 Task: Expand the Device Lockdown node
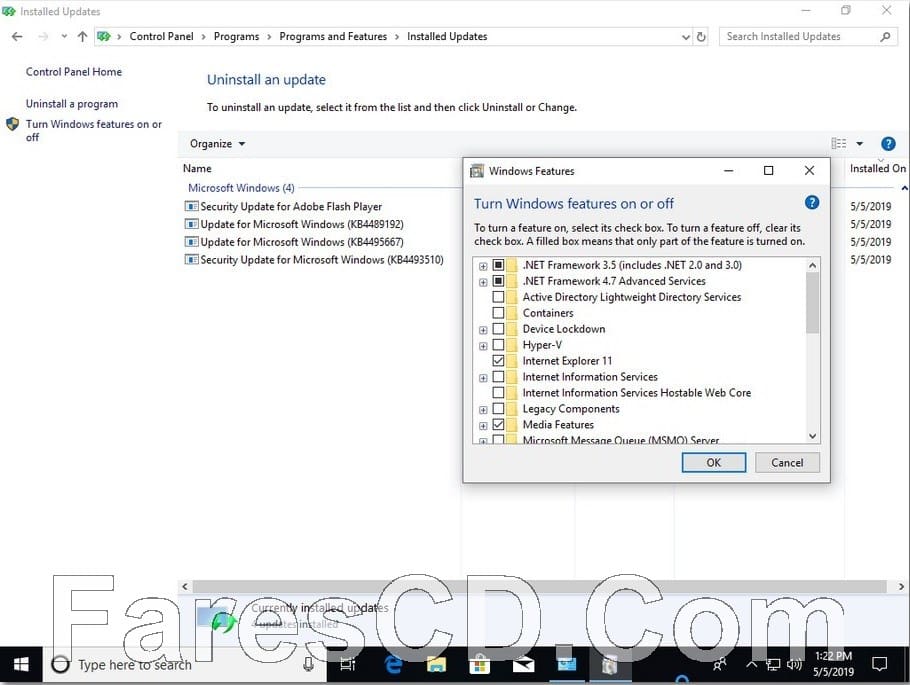[x=483, y=330]
